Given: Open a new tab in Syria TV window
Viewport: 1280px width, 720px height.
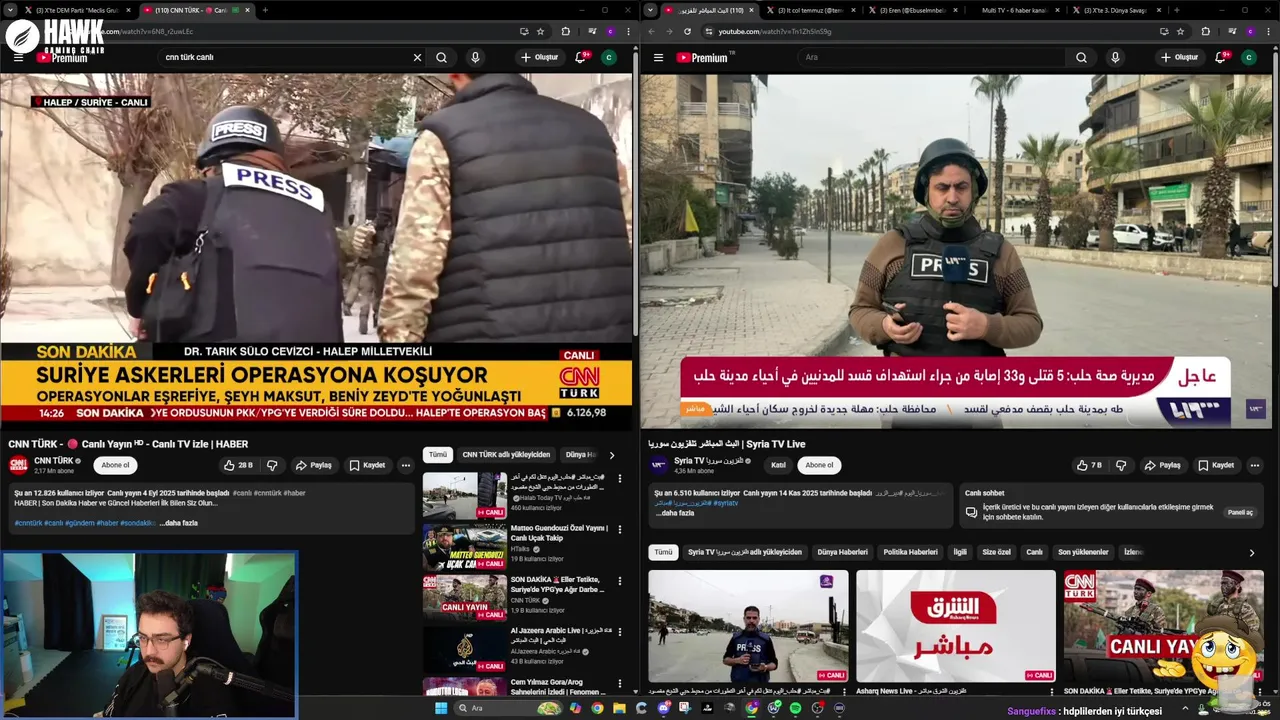Looking at the screenshot, I should pyautogui.click(x=1177, y=10).
